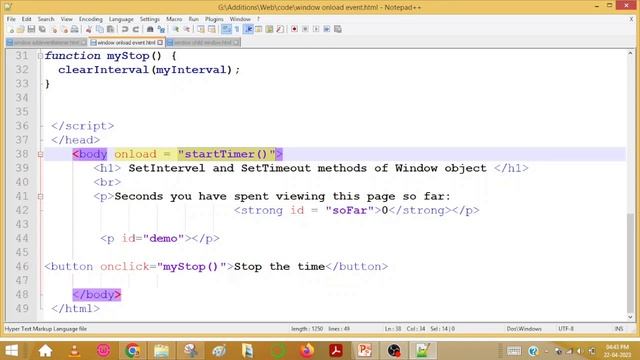Switch to the third document tab
The height and width of the screenshot is (360, 640).
(x=203, y=42)
